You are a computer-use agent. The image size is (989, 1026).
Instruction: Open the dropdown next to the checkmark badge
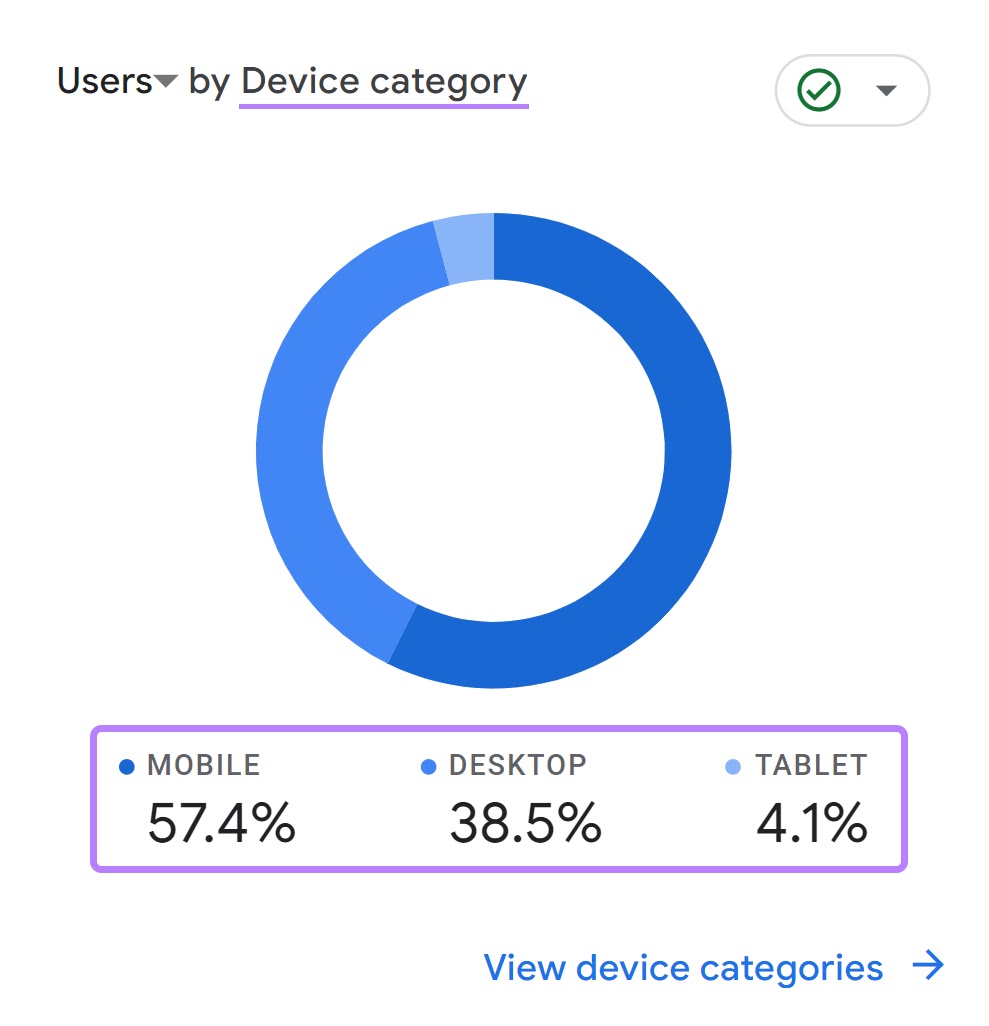[885, 89]
